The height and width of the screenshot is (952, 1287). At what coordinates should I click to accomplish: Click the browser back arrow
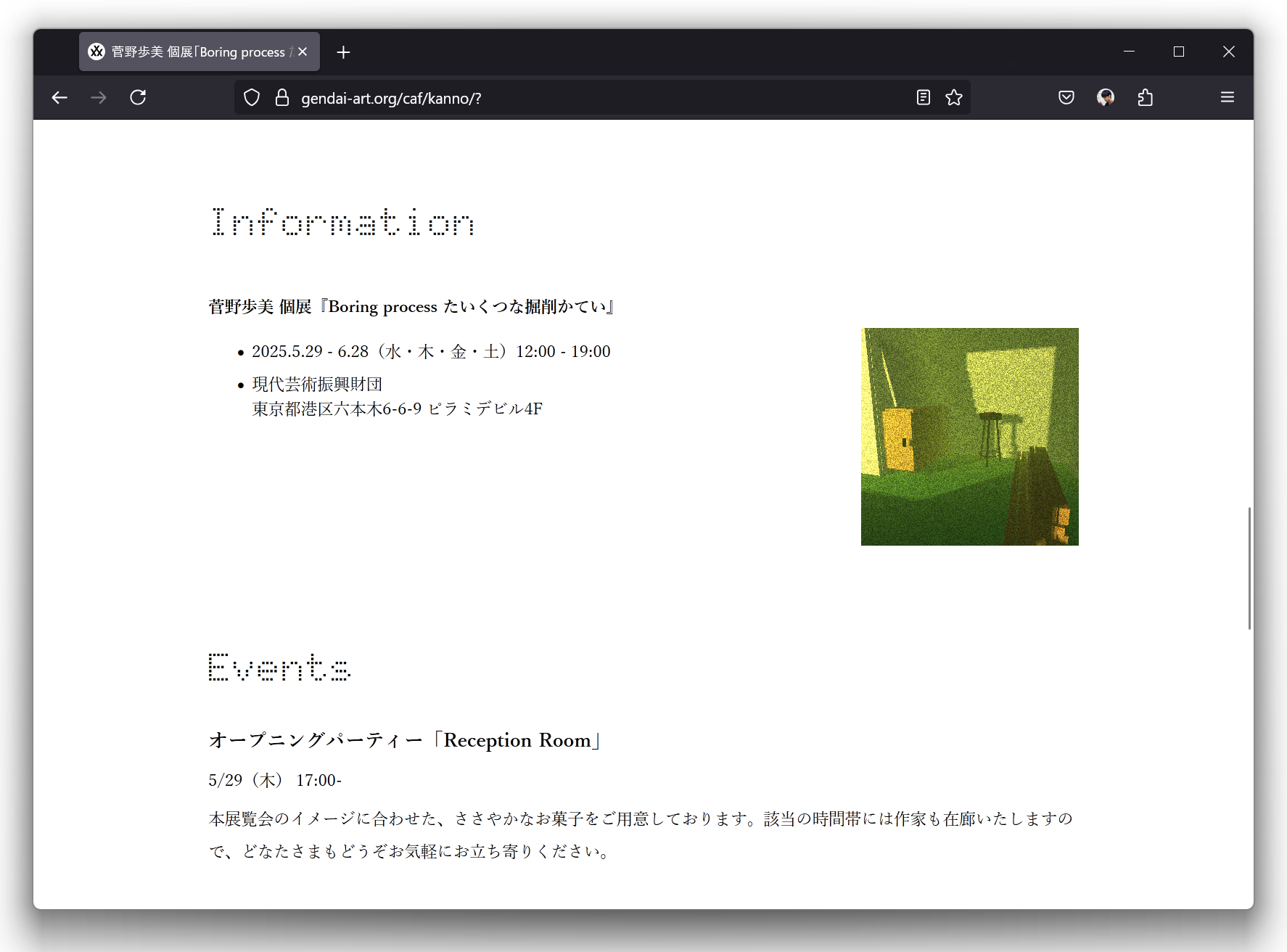(59, 97)
